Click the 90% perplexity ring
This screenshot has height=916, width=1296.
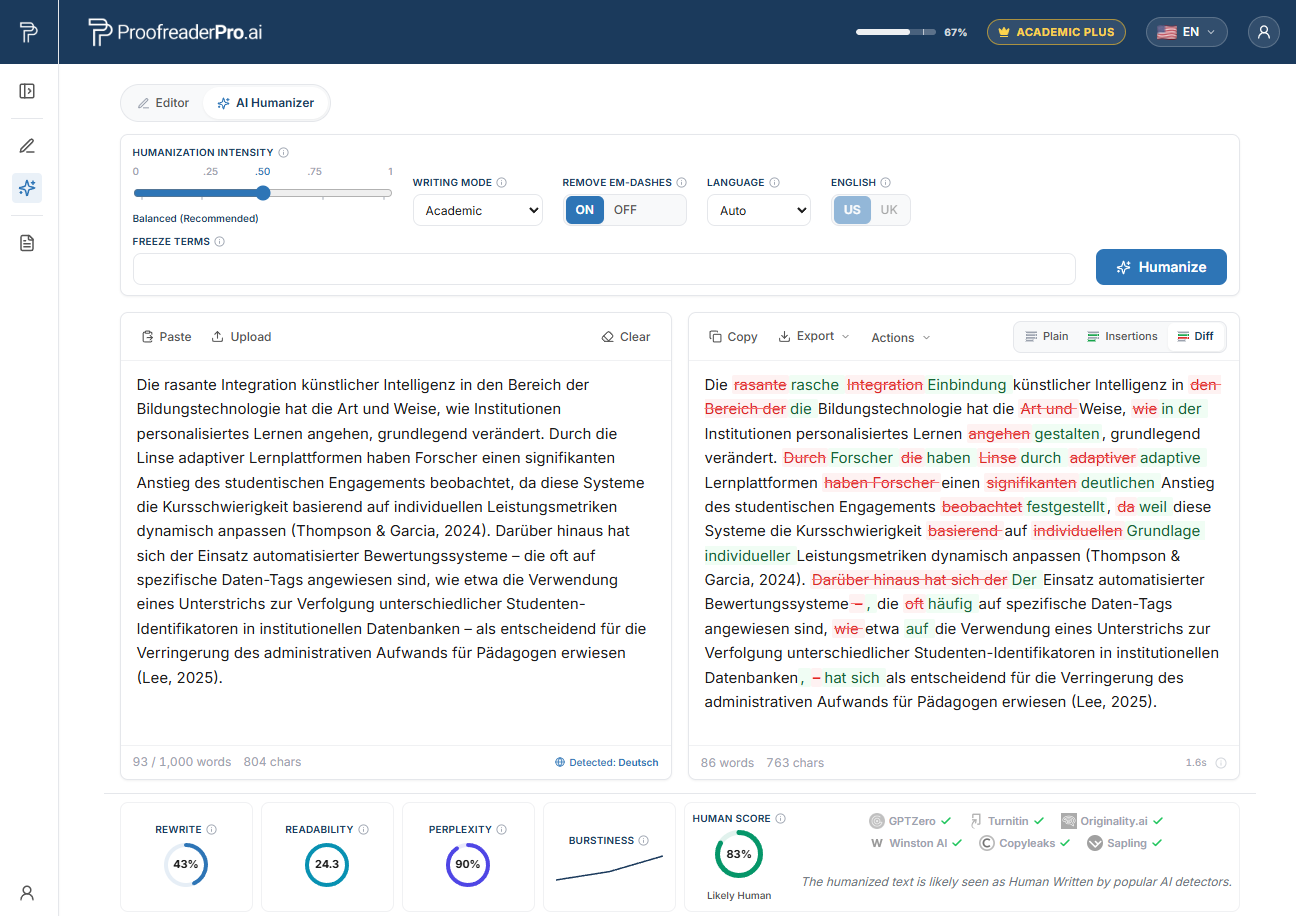click(x=468, y=864)
